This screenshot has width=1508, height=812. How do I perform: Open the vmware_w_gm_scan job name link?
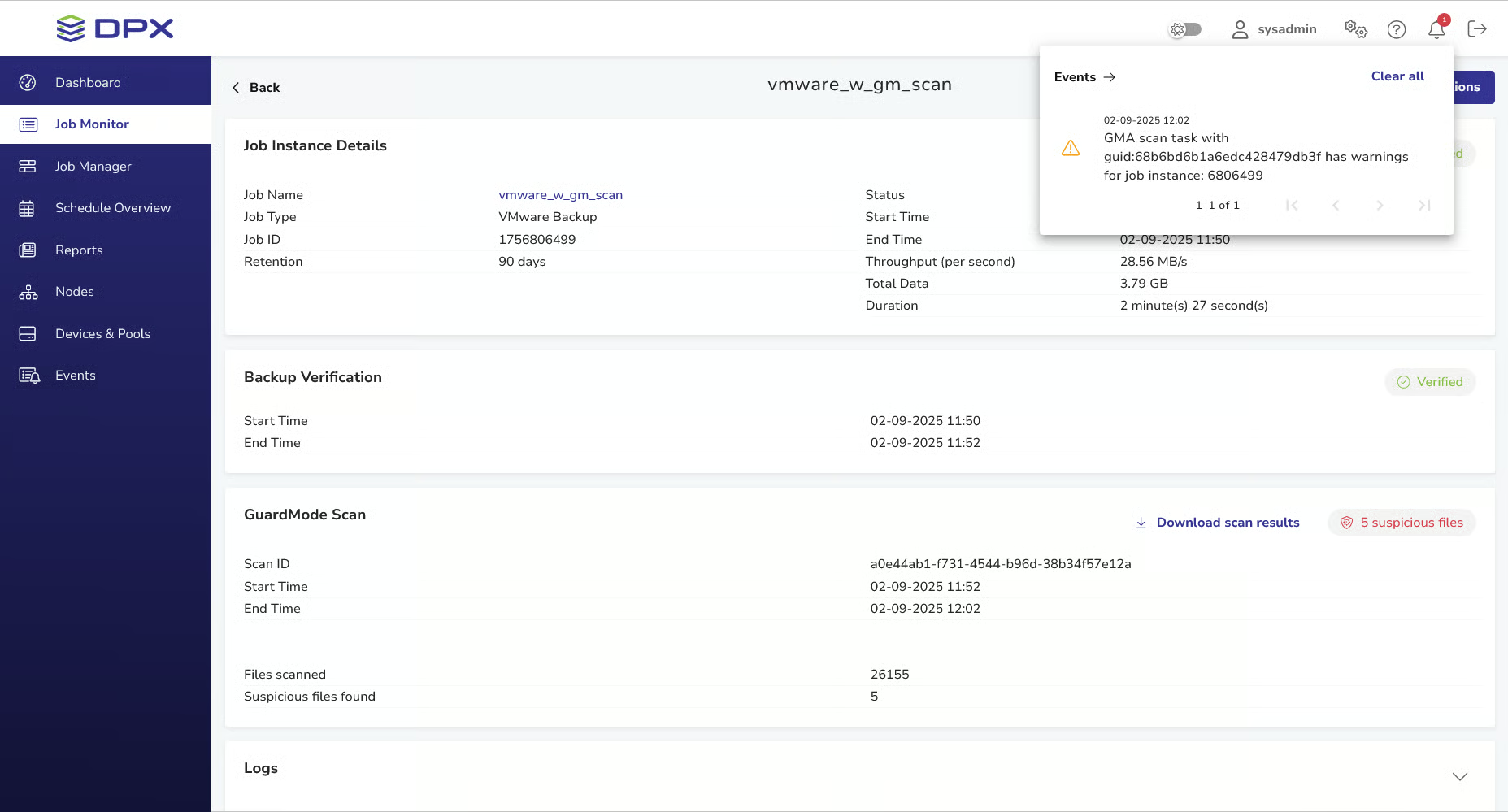point(560,195)
